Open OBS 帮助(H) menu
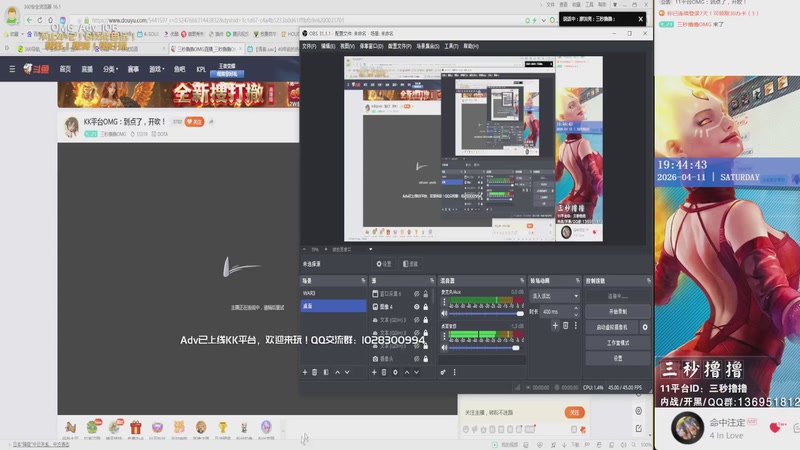The width and height of the screenshot is (800, 450). pyautogui.click(x=471, y=46)
